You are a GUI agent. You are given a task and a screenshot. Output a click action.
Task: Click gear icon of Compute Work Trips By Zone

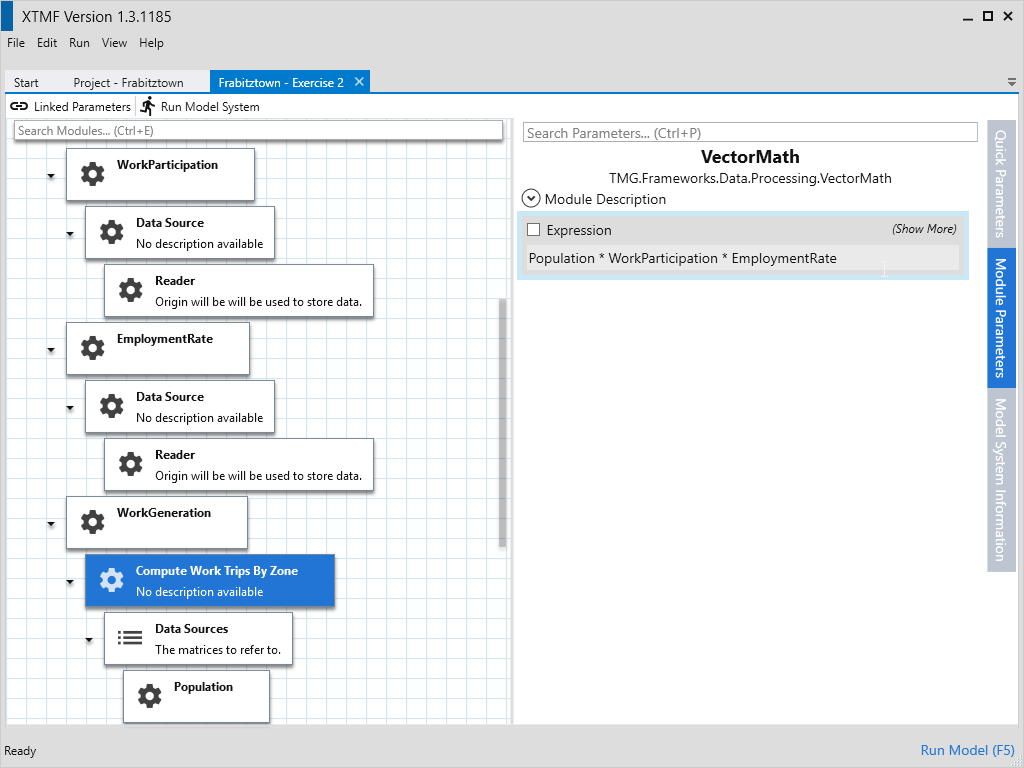point(111,580)
